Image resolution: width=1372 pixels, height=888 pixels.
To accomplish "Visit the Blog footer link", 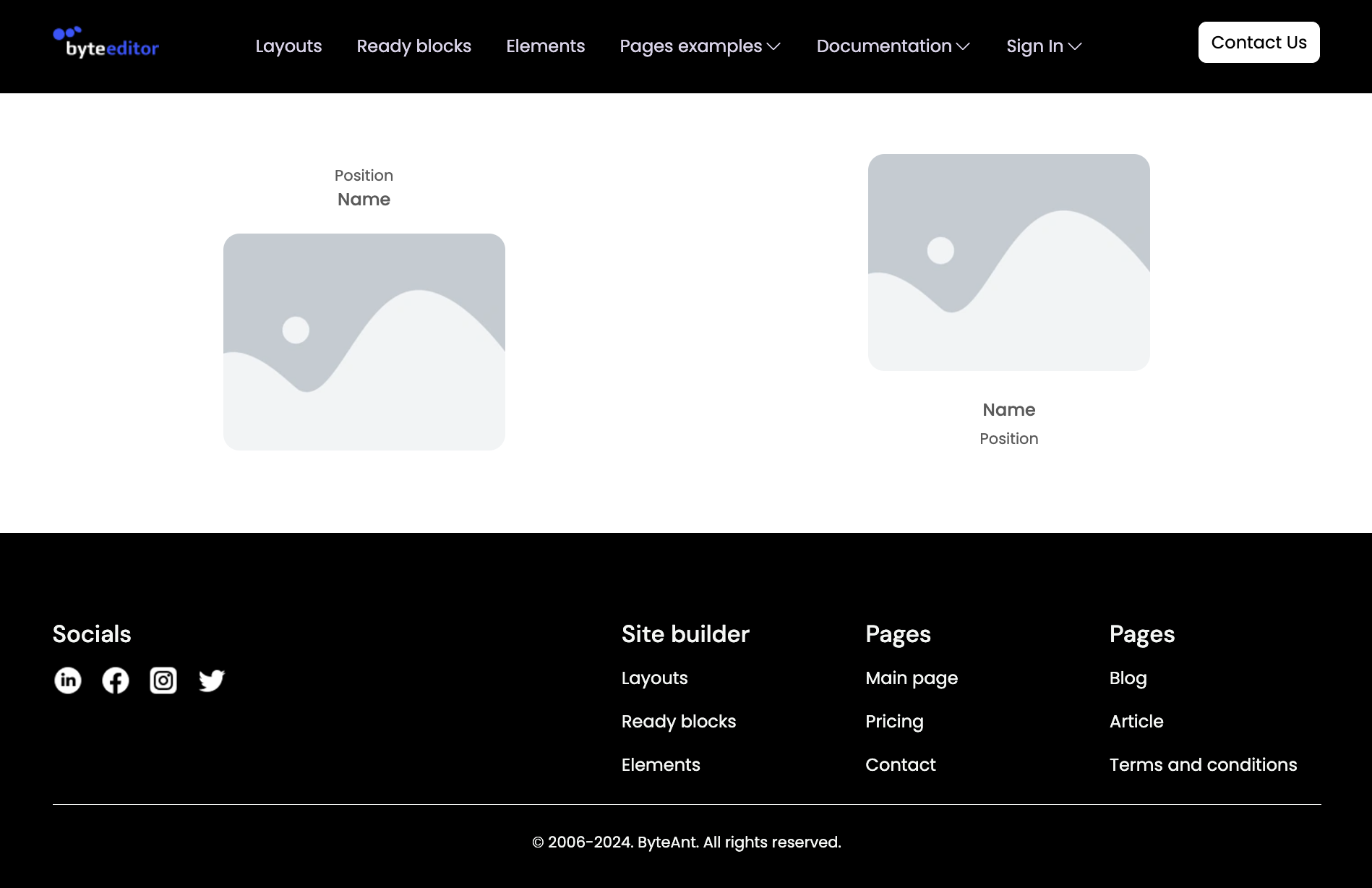I will pyautogui.click(x=1128, y=678).
